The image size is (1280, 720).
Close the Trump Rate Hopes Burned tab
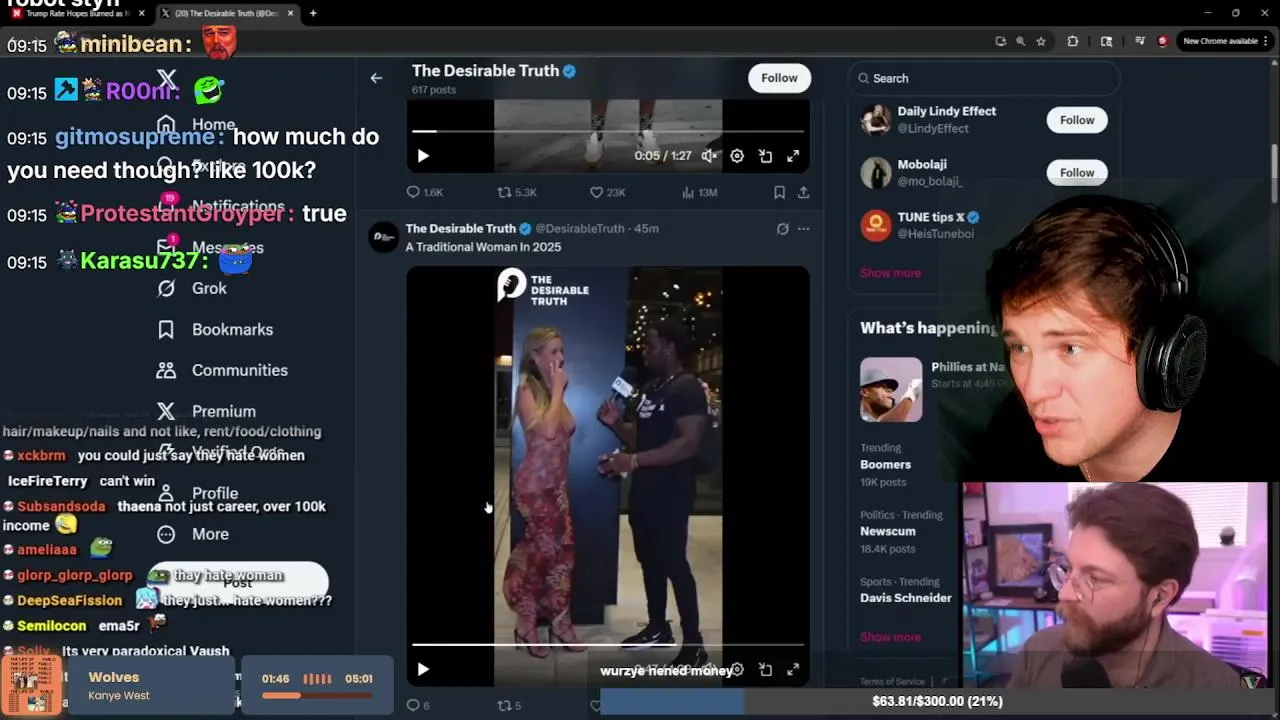coord(141,13)
